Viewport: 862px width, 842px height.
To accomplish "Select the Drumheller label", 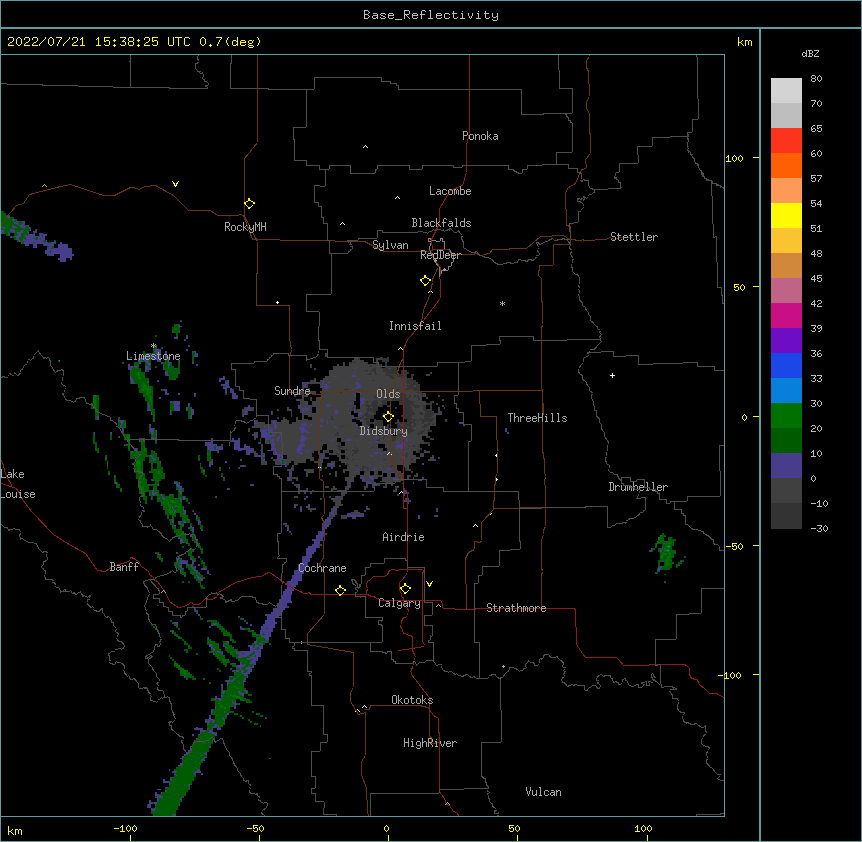I will pyautogui.click(x=638, y=487).
